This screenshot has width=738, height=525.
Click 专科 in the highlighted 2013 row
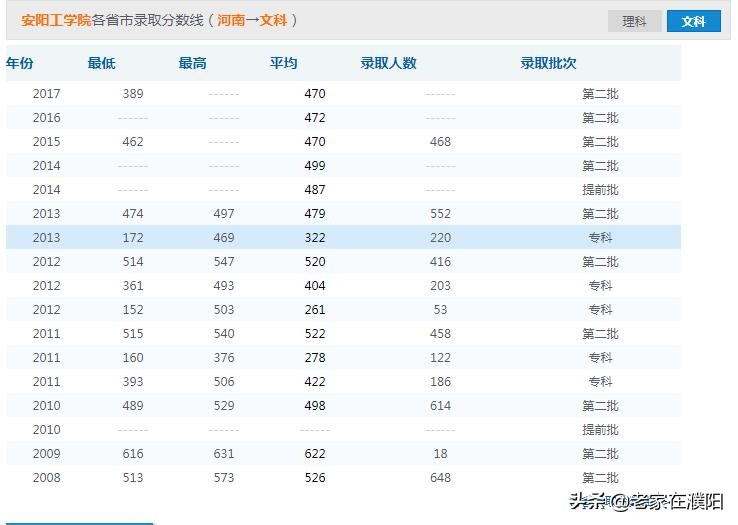tap(600, 238)
